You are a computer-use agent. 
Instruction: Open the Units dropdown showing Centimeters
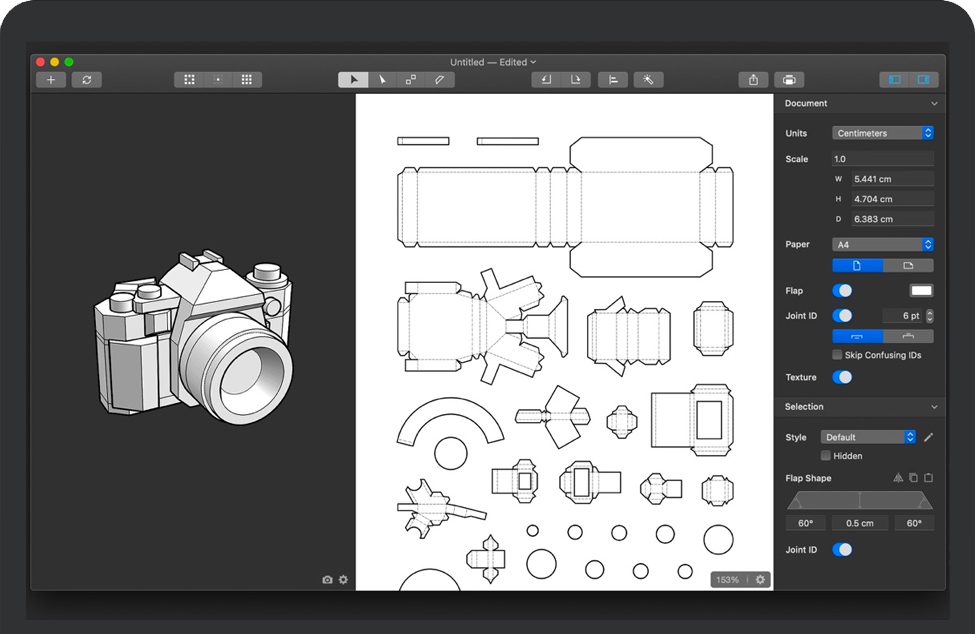click(882, 133)
